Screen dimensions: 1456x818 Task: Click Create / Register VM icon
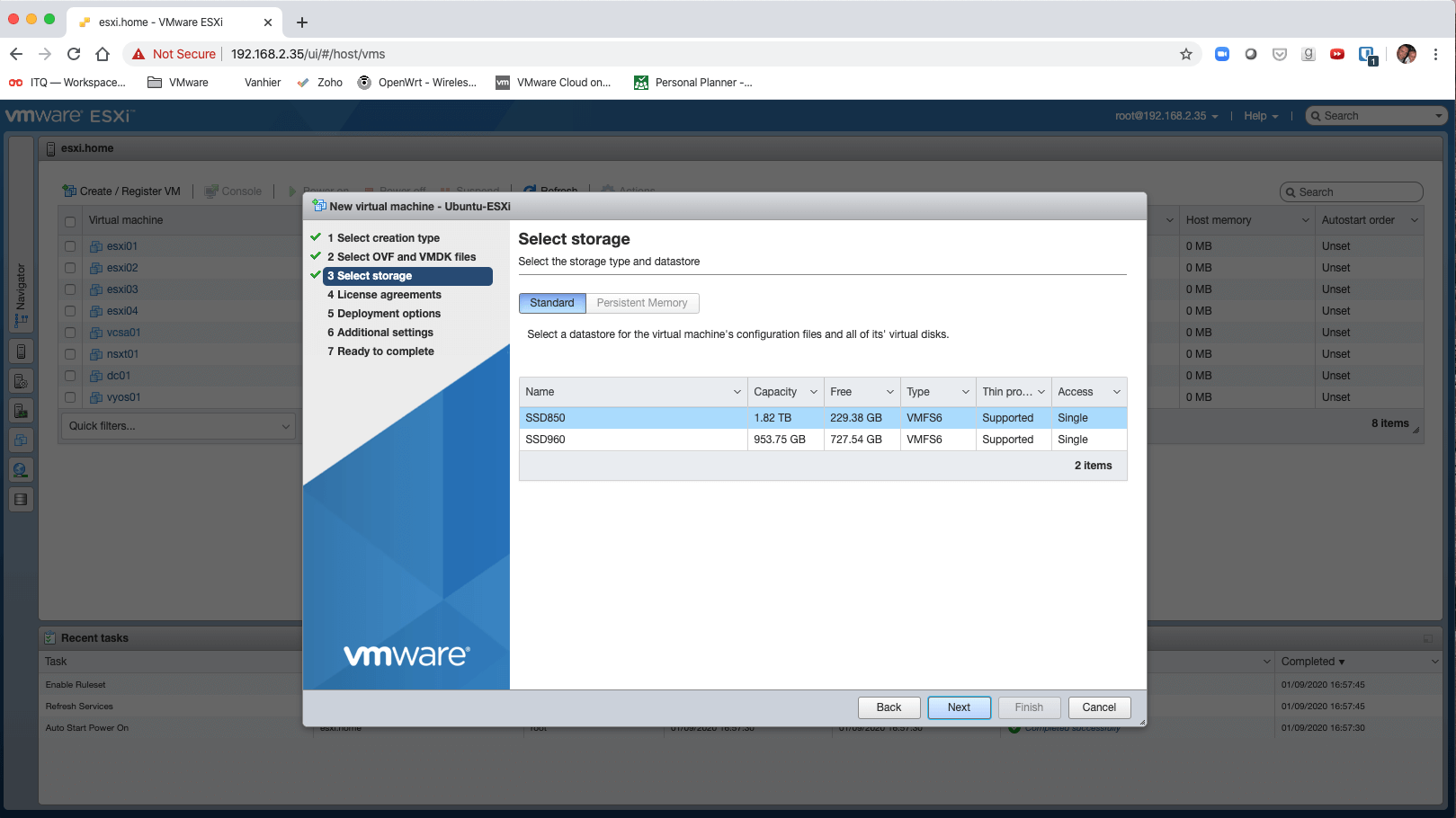69,191
